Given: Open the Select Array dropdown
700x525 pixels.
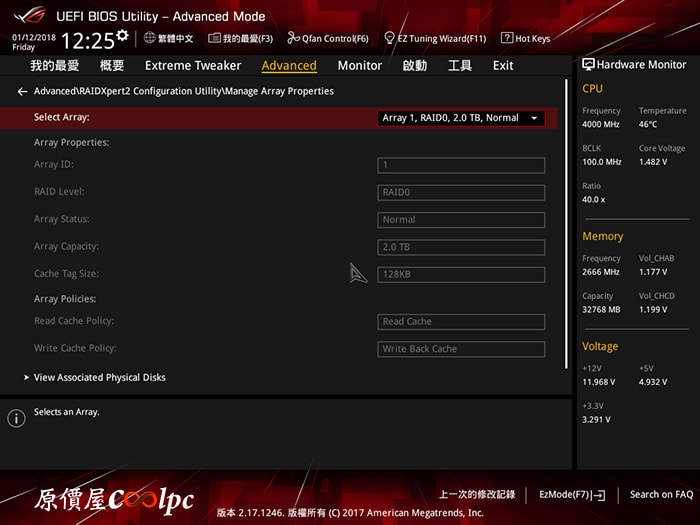Looking at the screenshot, I should (x=461, y=118).
